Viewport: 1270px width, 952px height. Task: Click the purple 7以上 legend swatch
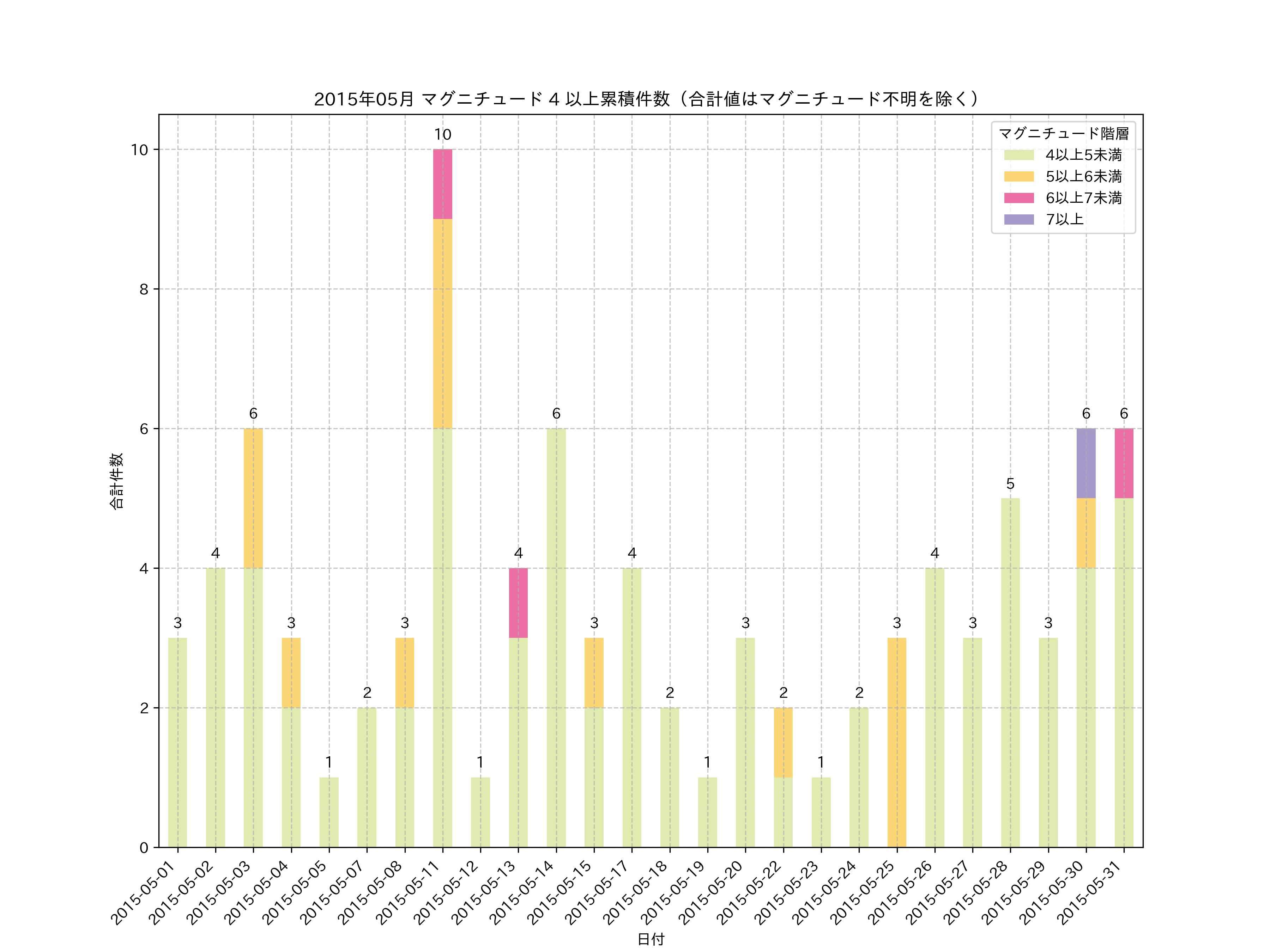tap(1018, 219)
